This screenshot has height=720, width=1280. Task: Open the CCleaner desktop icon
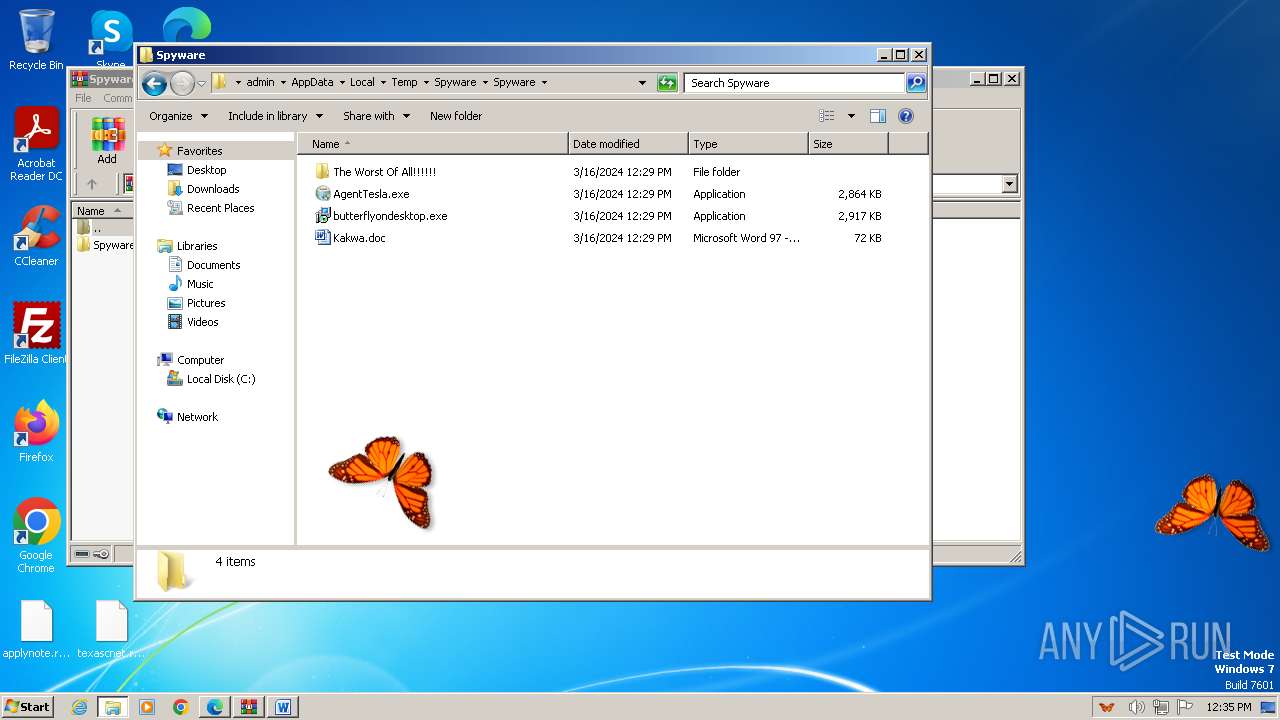pos(36,236)
